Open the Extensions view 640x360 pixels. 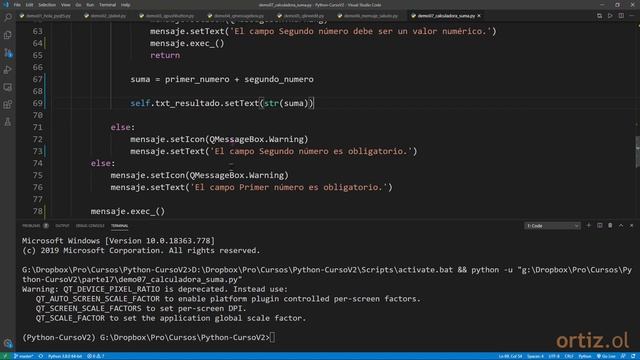(8, 104)
